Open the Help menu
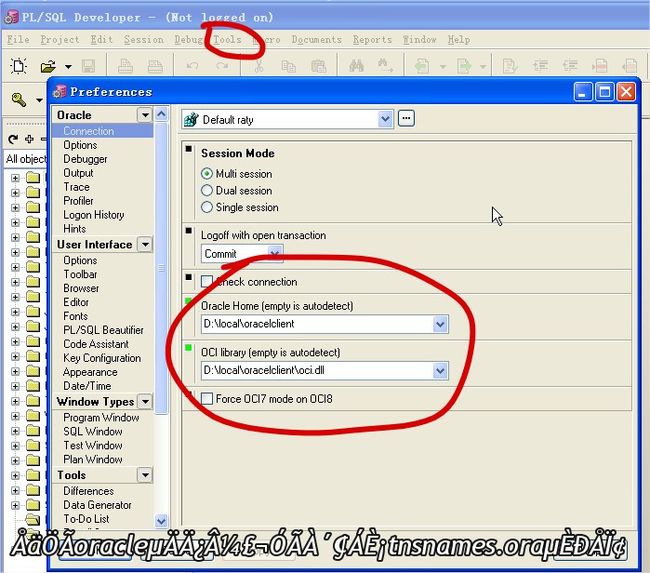 click(x=459, y=39)
